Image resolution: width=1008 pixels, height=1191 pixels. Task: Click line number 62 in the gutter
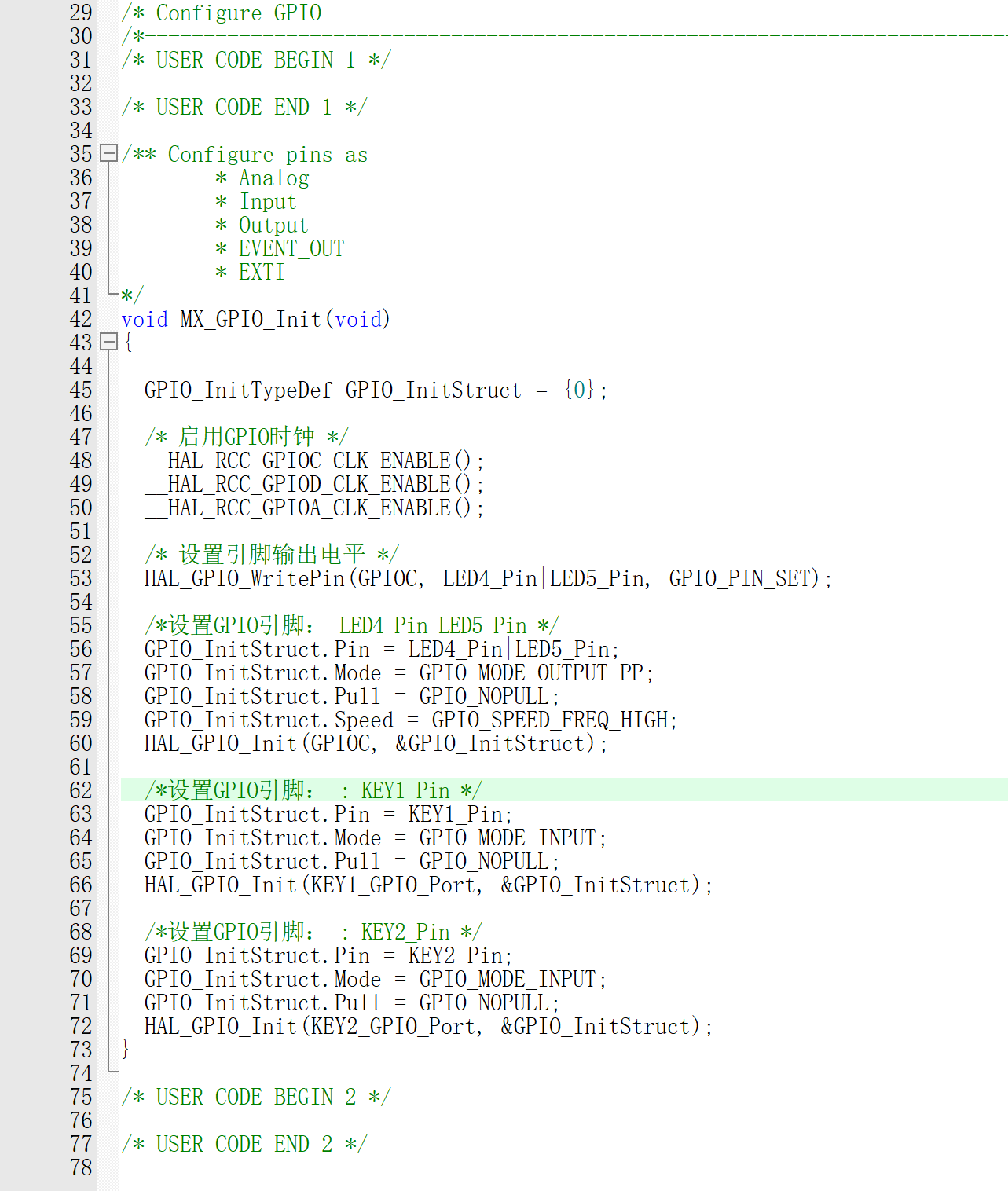[81, 790]
